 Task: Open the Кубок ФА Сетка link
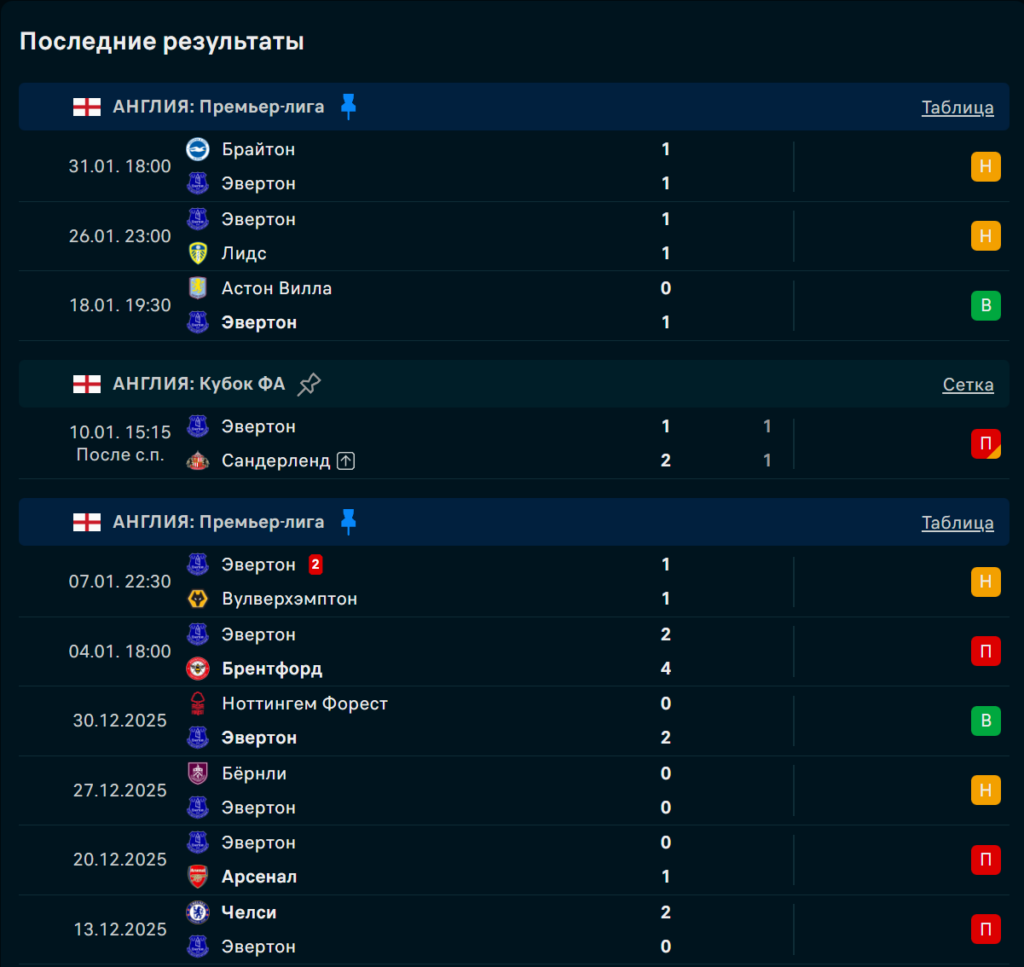(968, 385)
